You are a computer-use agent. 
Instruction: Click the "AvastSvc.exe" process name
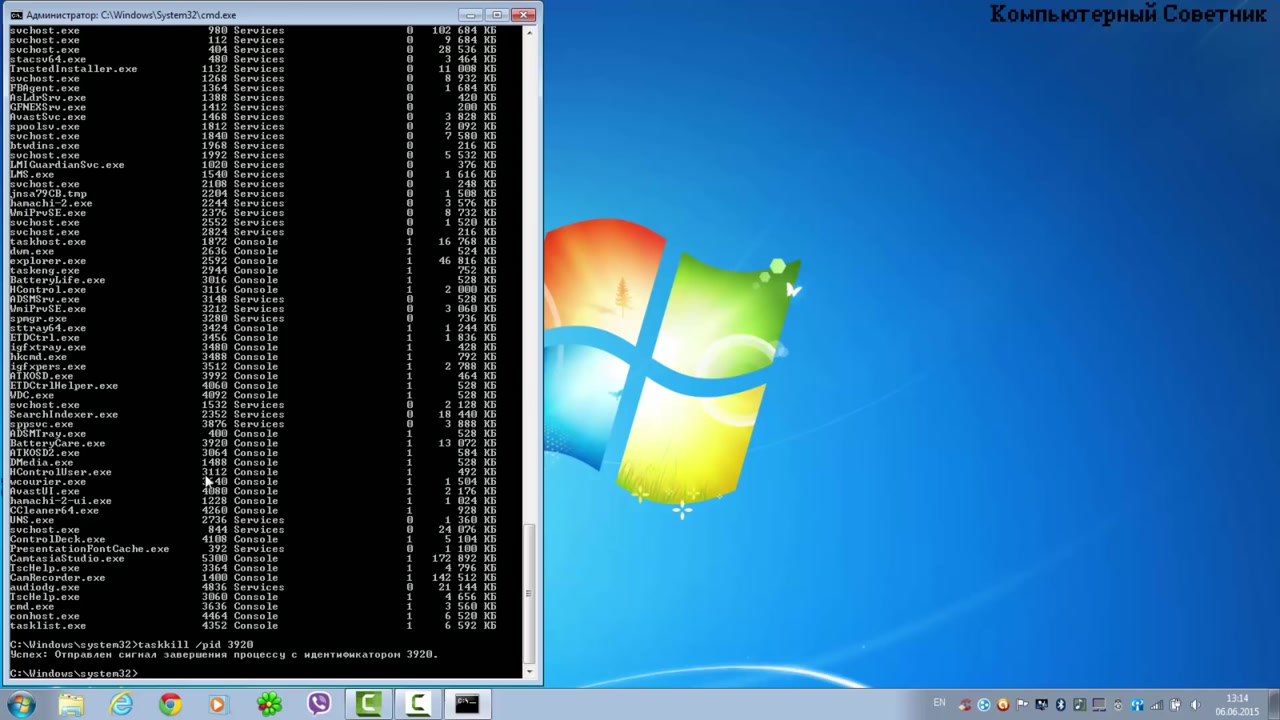[47, 117]
